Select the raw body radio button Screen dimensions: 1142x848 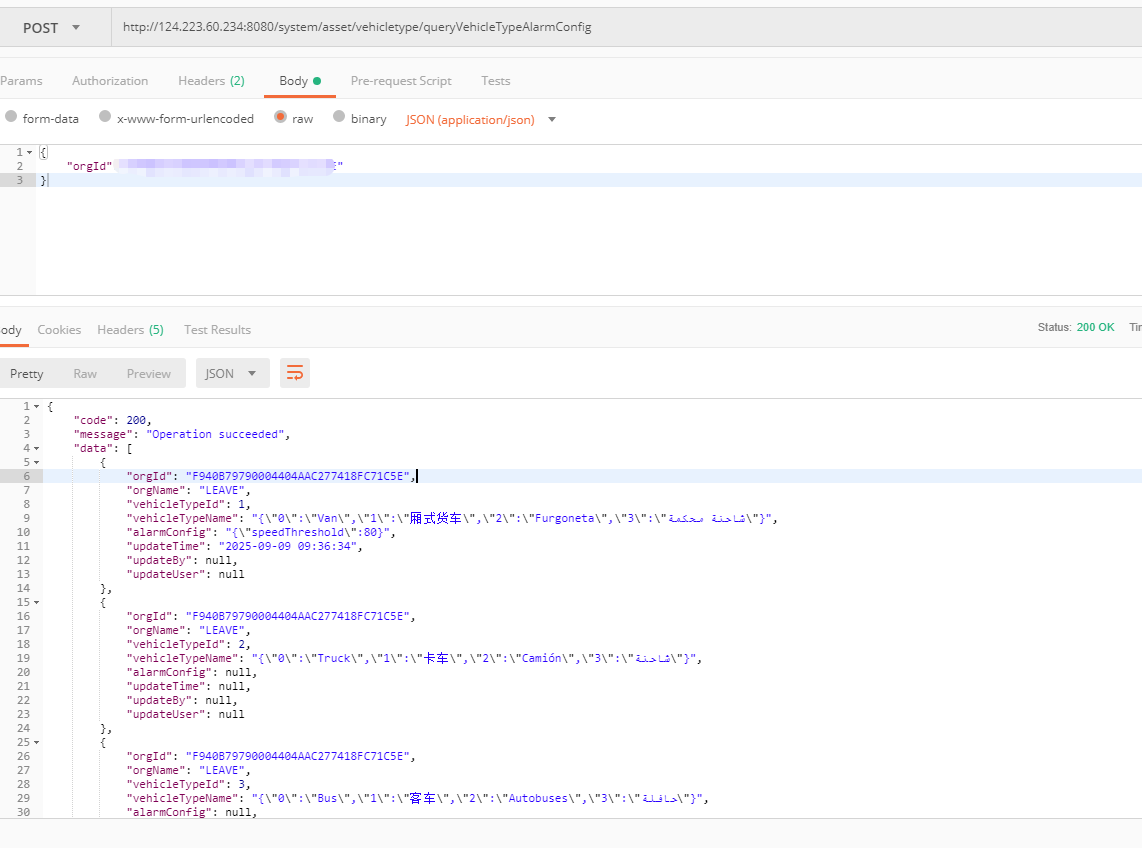pos(281,118)
